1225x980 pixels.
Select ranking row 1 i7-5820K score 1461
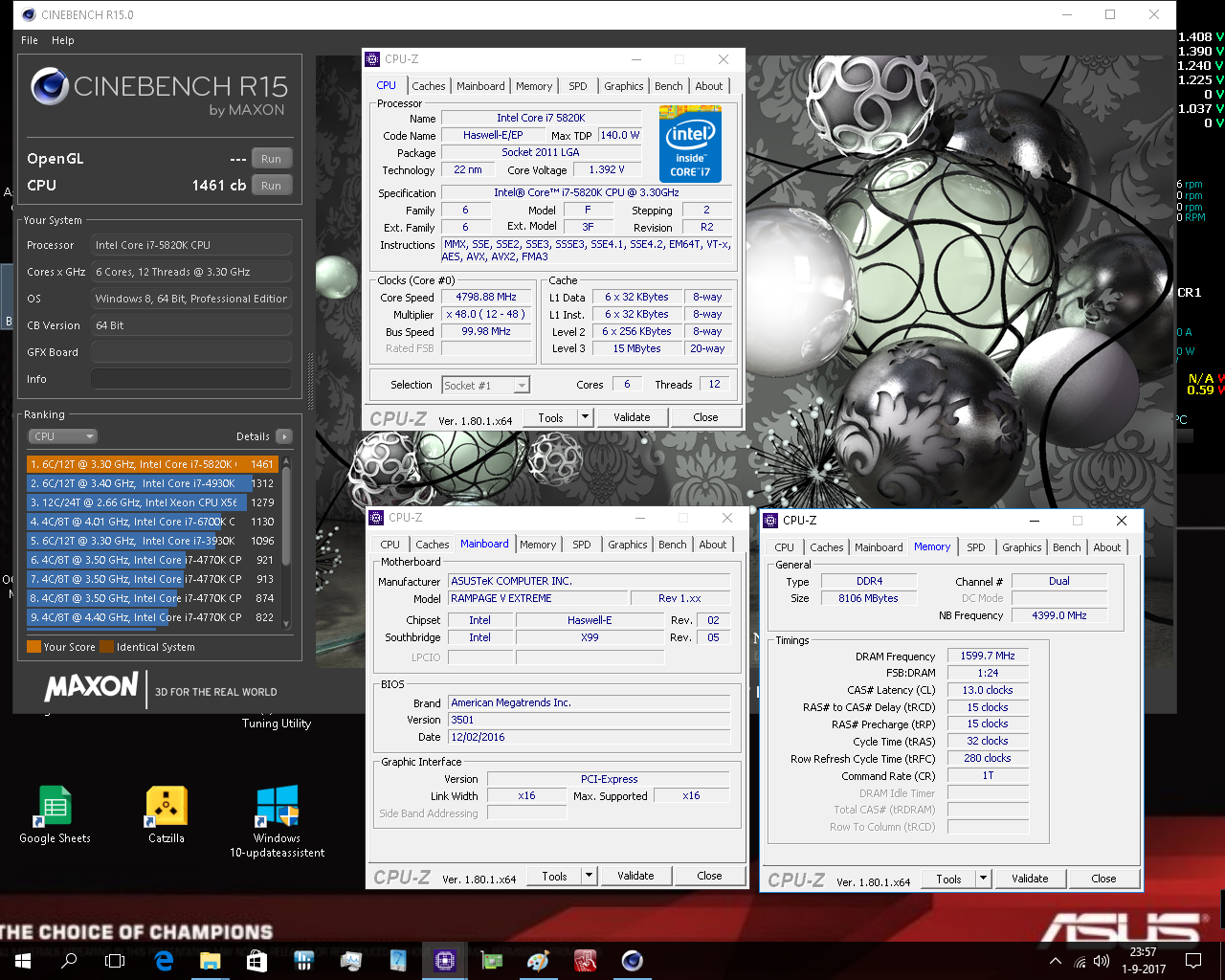[x=153, y=464]
